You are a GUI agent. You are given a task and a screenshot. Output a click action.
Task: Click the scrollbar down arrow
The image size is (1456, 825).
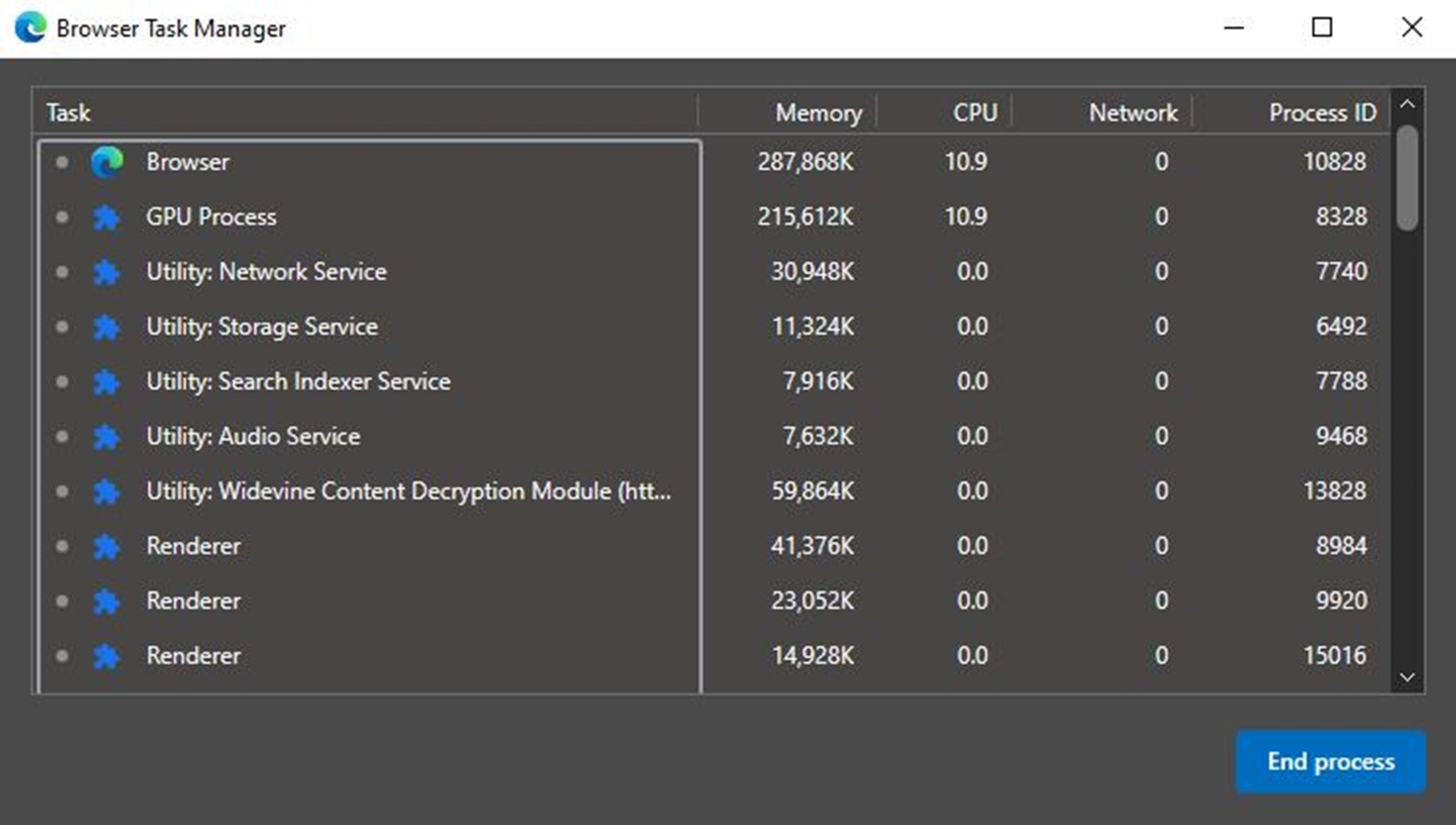pyautogui.click(x=1406, y=678)
